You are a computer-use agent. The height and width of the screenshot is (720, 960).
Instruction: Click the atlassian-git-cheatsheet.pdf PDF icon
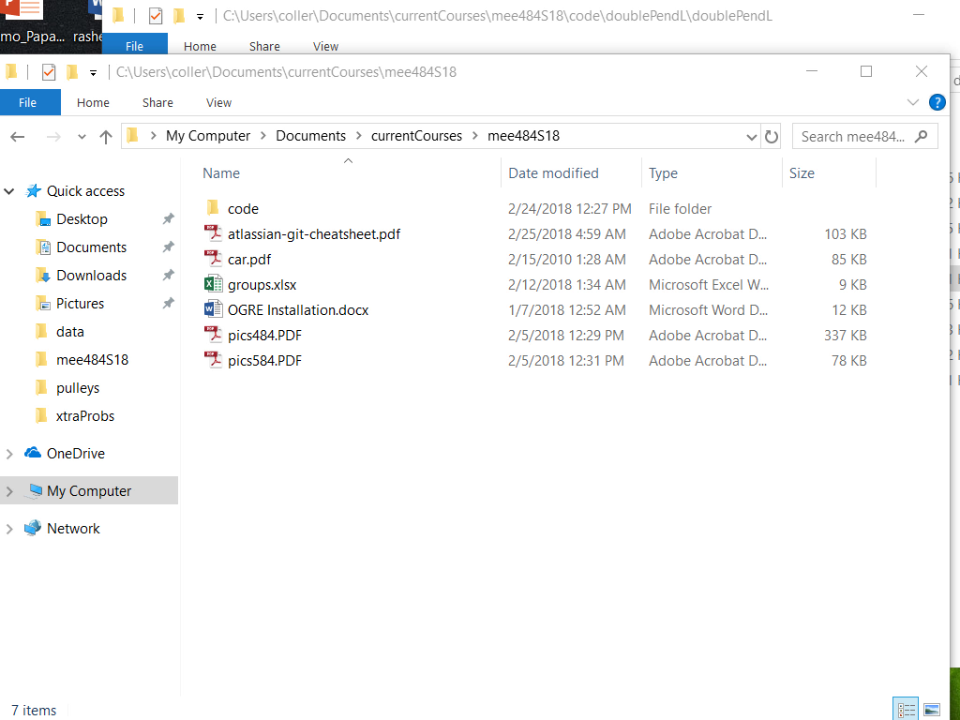coord(212,233)
